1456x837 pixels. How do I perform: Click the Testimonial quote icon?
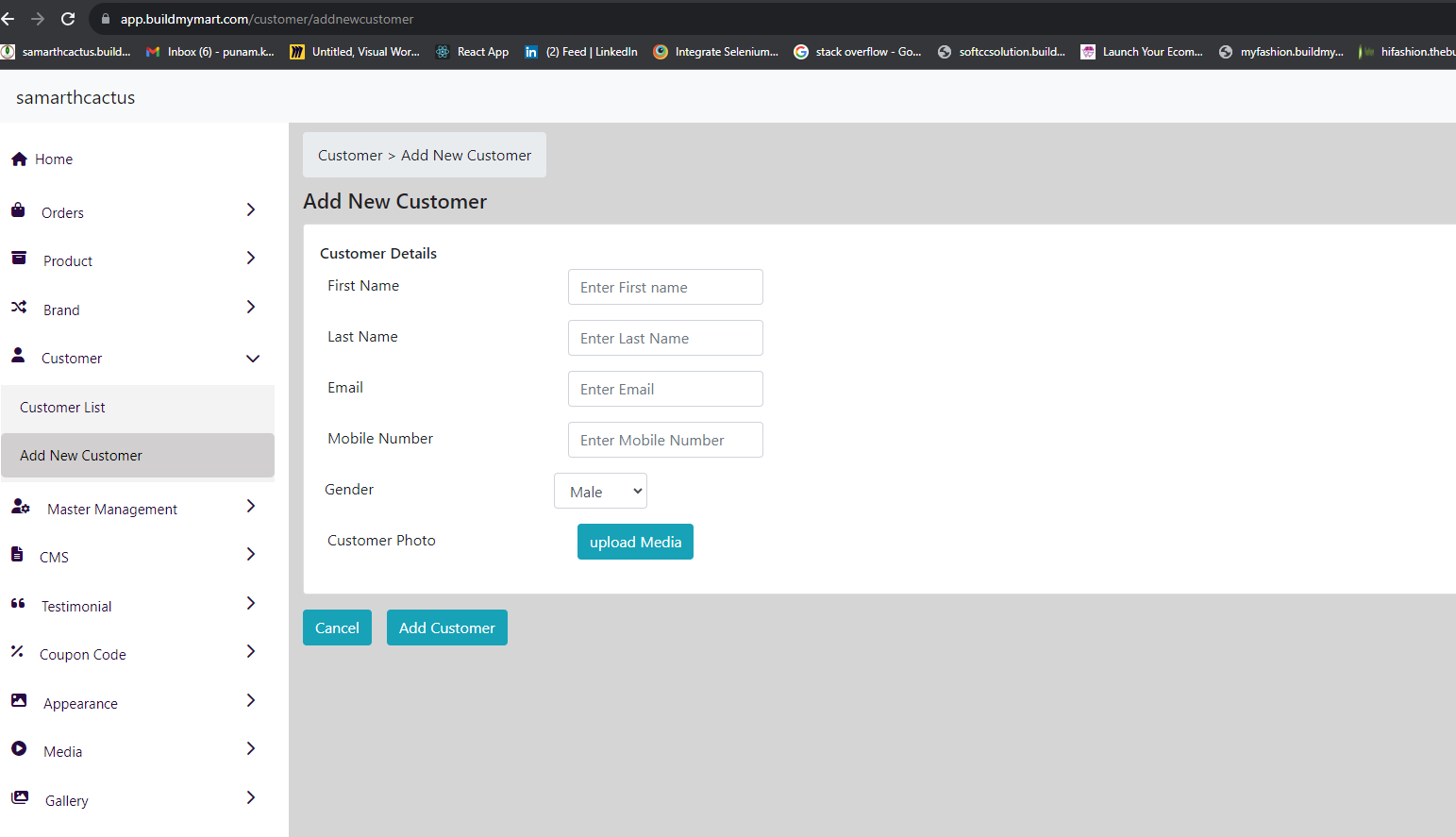click(18, 603)
